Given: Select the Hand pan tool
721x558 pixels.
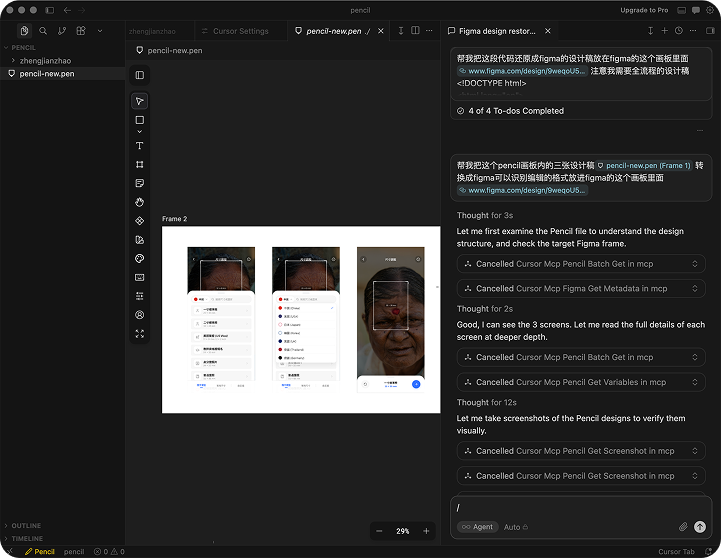Looking at the screenshot, I should pos(140,202).
